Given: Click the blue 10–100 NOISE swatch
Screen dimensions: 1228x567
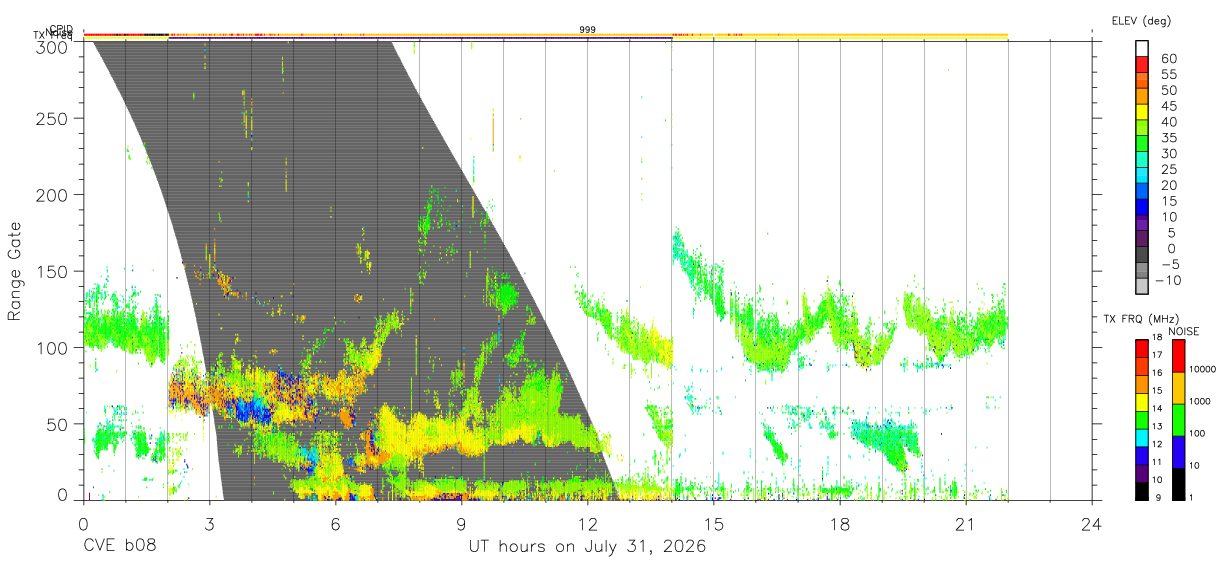Looking at the screenshot, I should (1178, 452).
